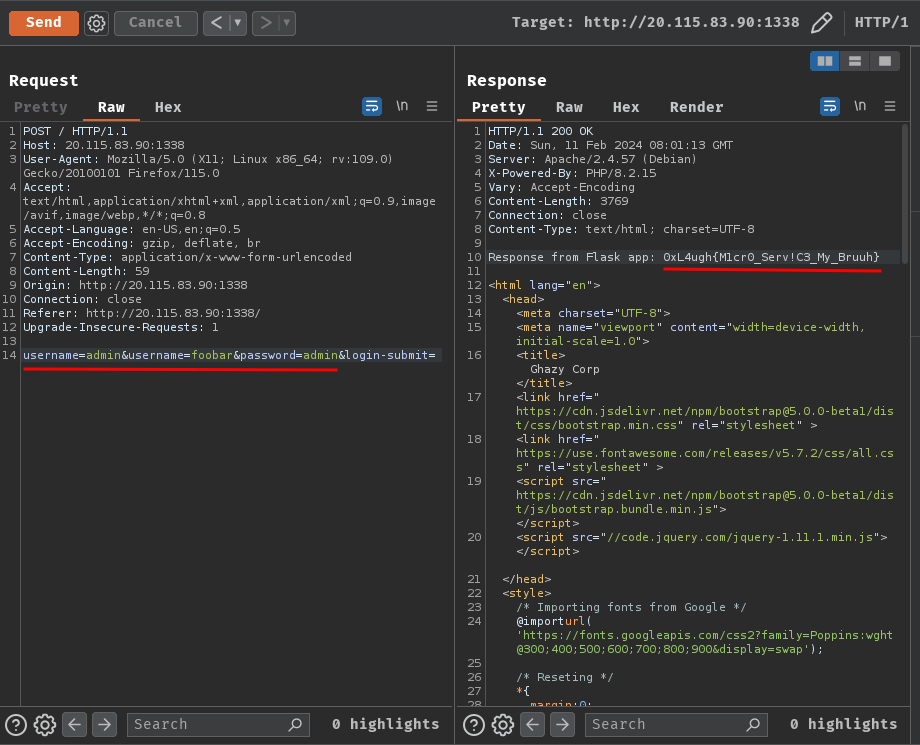Toggle non-printable characters in Request pane
The height and width of the screenshot is (745, 920).
[402, 106]
